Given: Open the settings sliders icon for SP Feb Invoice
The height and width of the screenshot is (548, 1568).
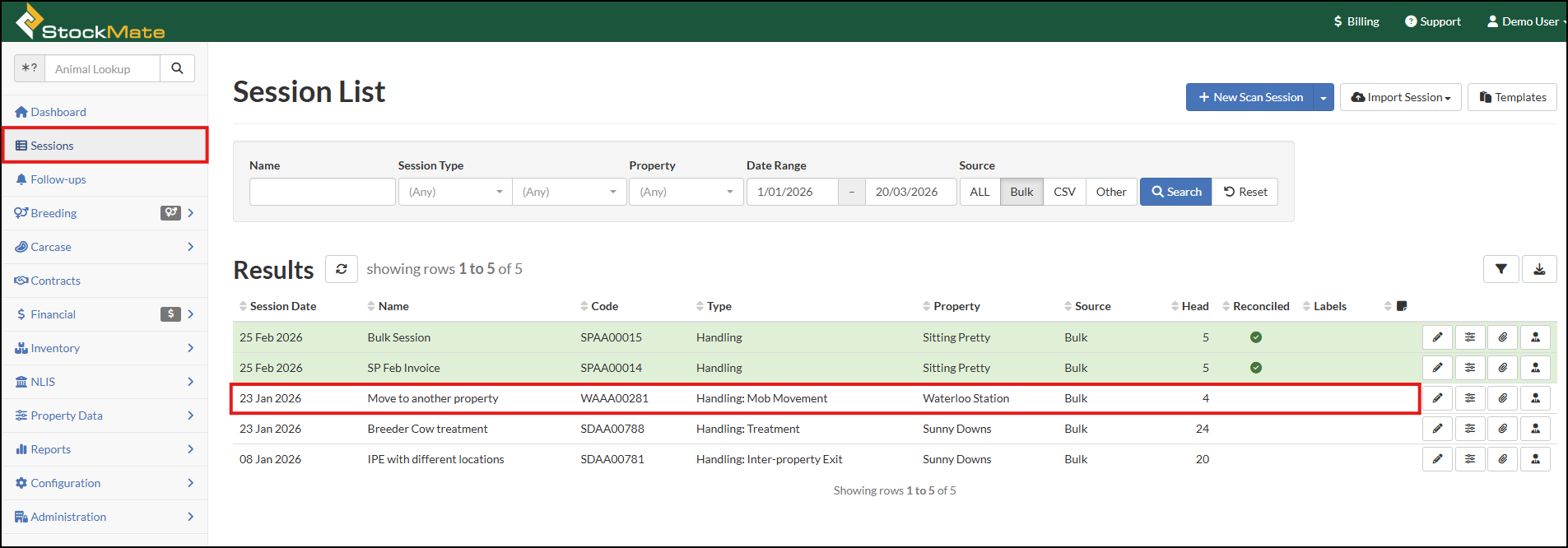Looking at the screenshot, I should pyautogui.click(x=1470, y=368).
